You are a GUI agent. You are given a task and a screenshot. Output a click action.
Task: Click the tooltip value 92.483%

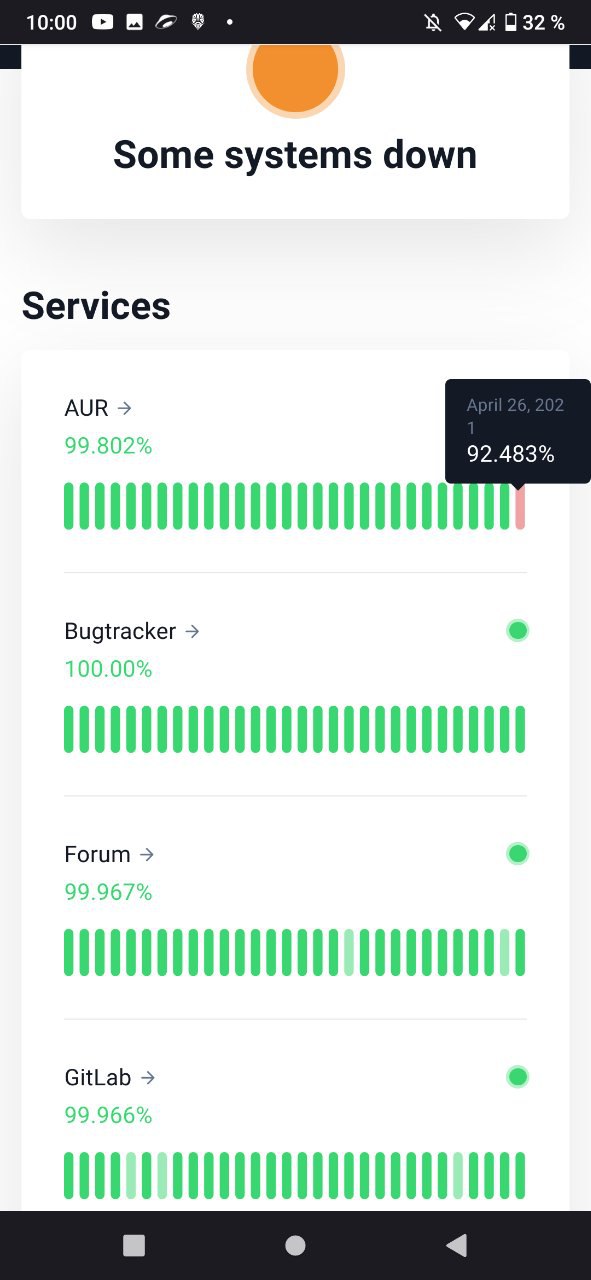point(510,454)
